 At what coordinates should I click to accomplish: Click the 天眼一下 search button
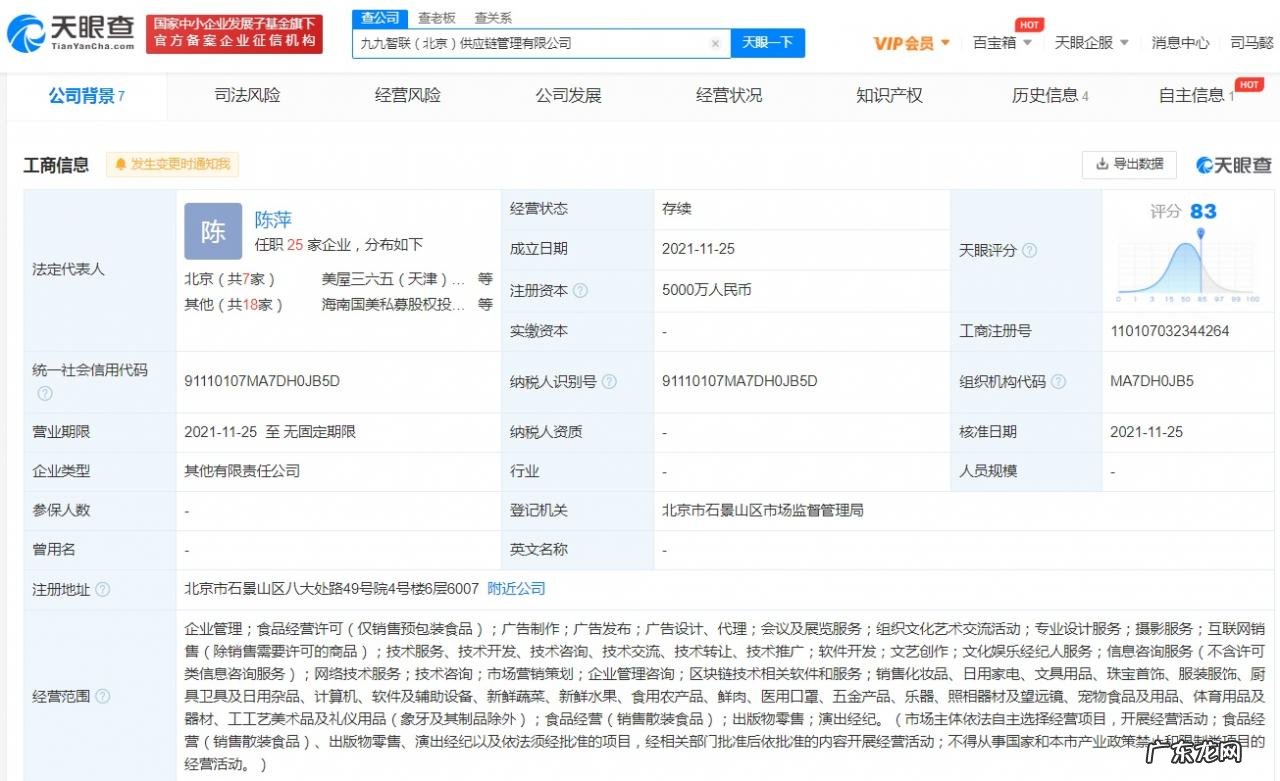[x=768, y=43]
